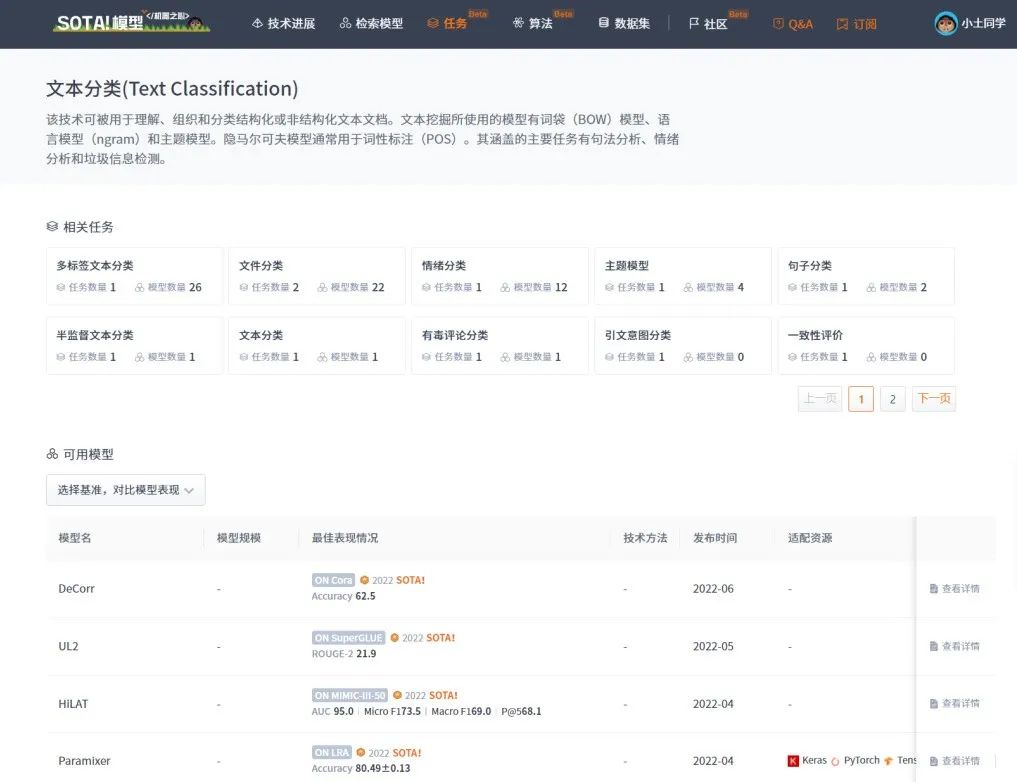Open Q&A via its navigation icon
This screenshot has width=1017, height=782.
(x=777, y=23)
